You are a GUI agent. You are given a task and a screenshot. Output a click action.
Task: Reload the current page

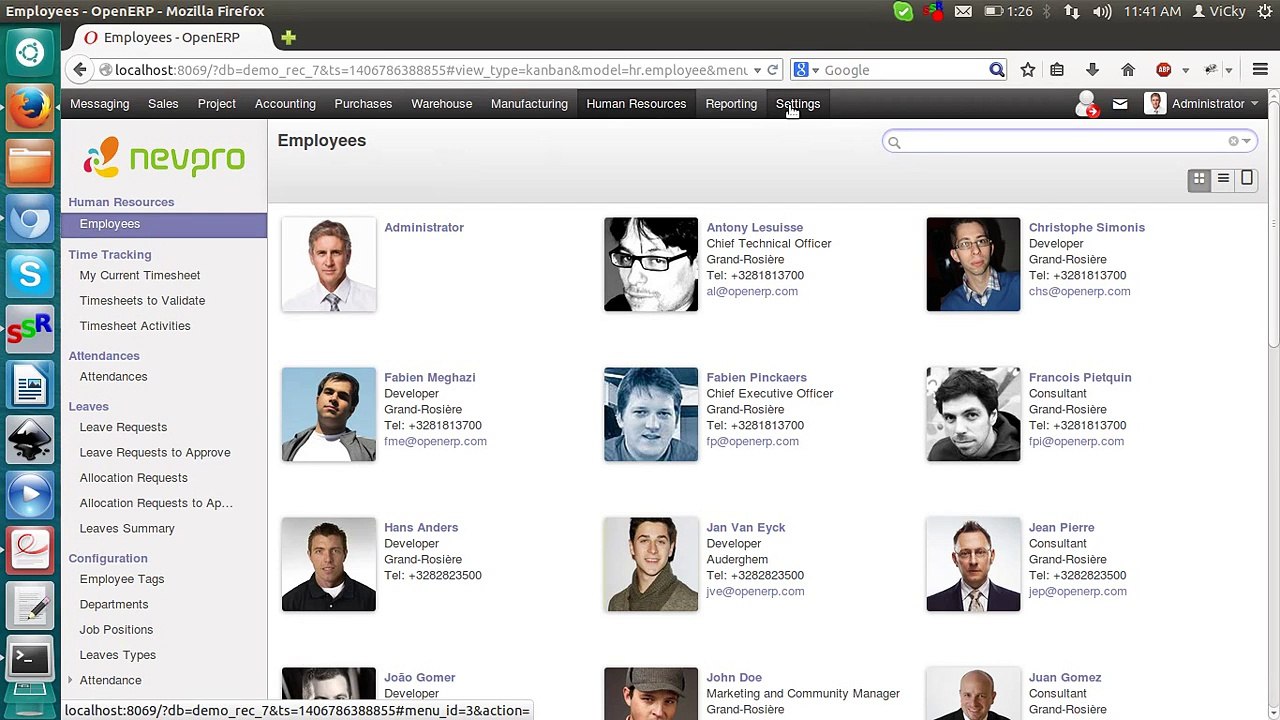772,70
